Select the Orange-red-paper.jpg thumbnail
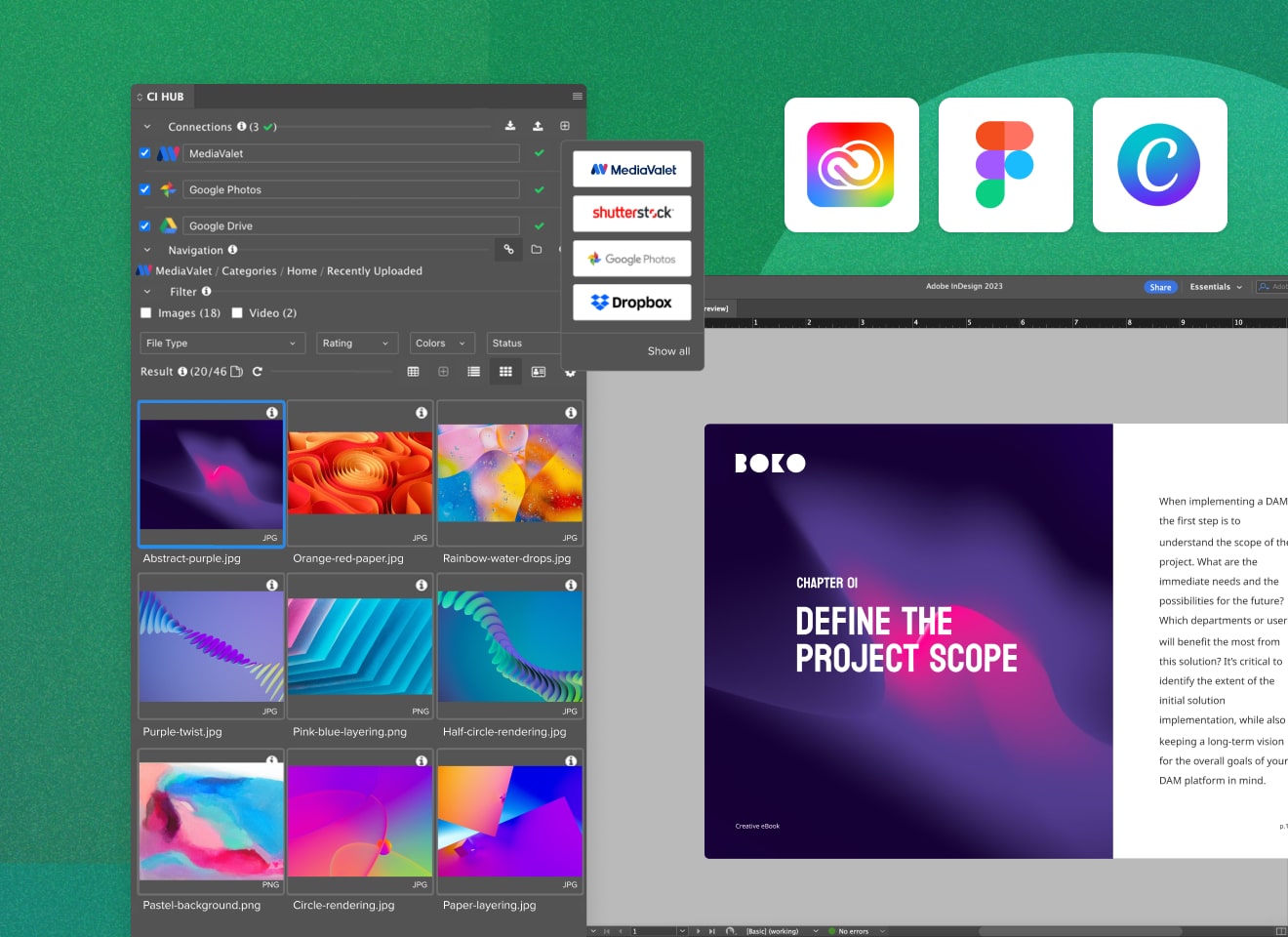Screen dimensions: 1288x937 pyautogui.click(x=360, y=473)
